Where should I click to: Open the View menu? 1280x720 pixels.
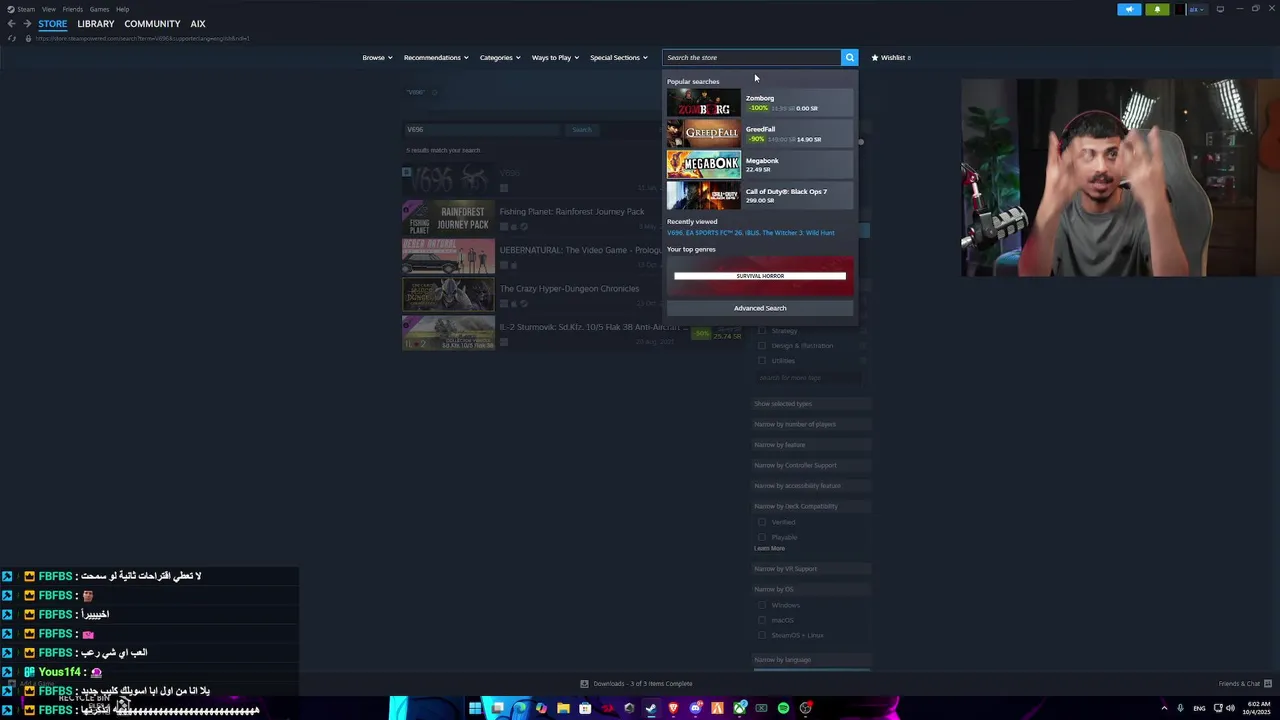[x=48, y=9]
